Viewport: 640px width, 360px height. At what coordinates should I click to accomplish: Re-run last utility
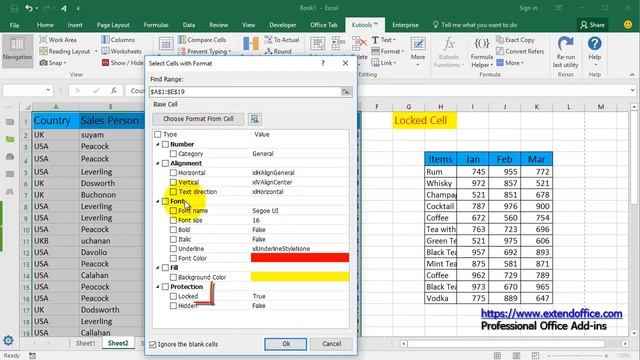(x=565, y=52)
